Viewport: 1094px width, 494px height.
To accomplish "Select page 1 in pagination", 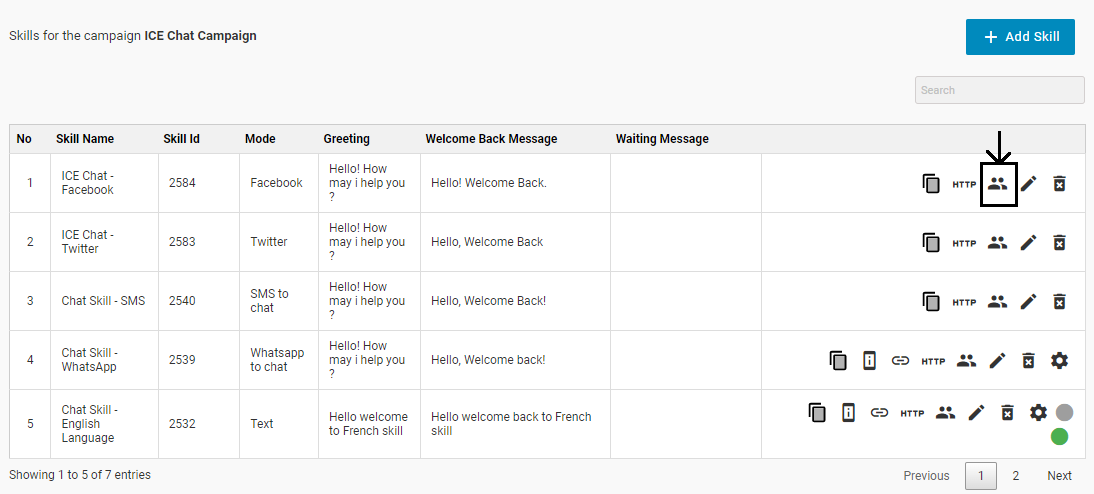I will [x=980, y=476].
